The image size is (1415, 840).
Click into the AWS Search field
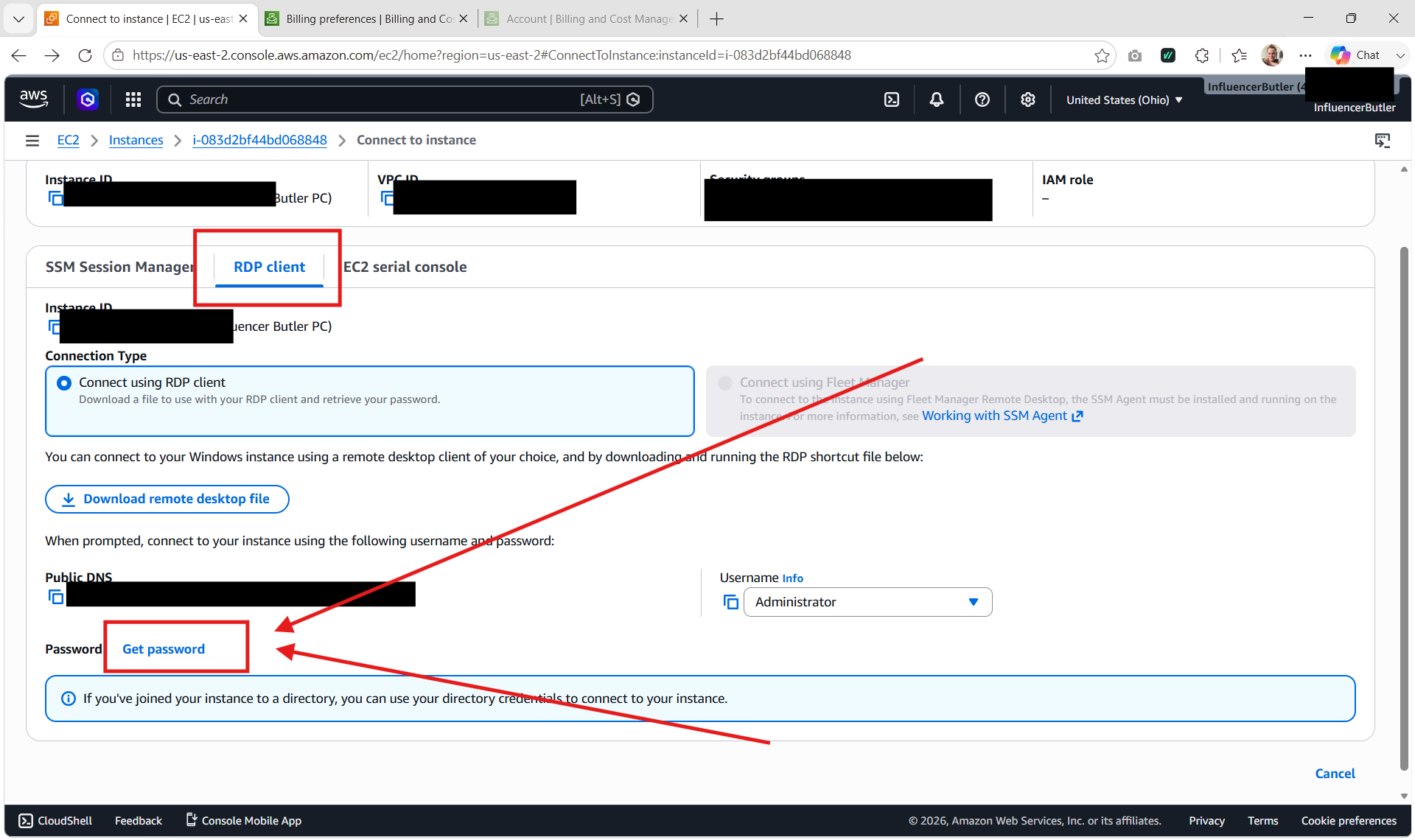click(405, 99)
